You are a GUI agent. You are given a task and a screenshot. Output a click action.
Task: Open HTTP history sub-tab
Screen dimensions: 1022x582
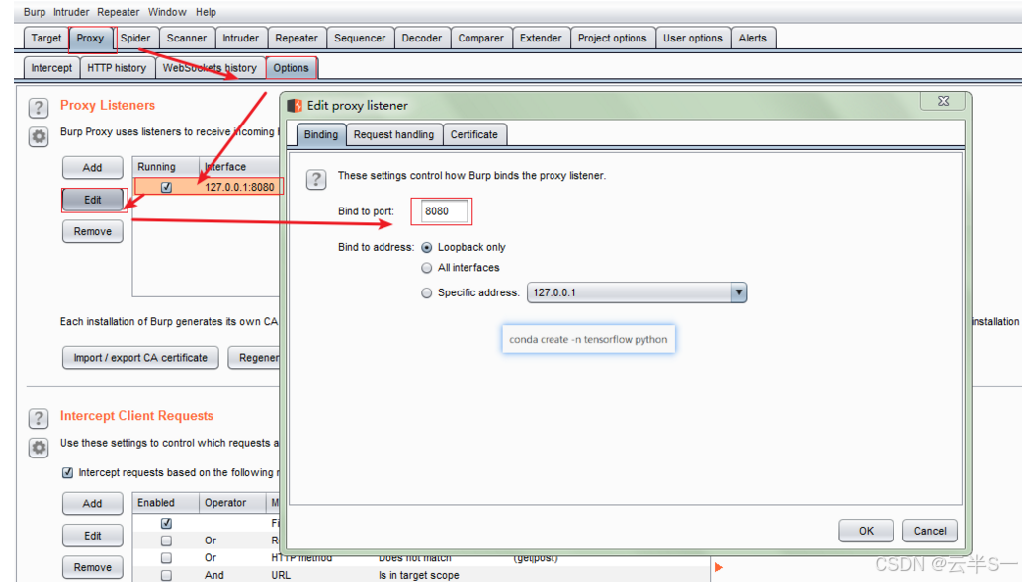[117, 68]
